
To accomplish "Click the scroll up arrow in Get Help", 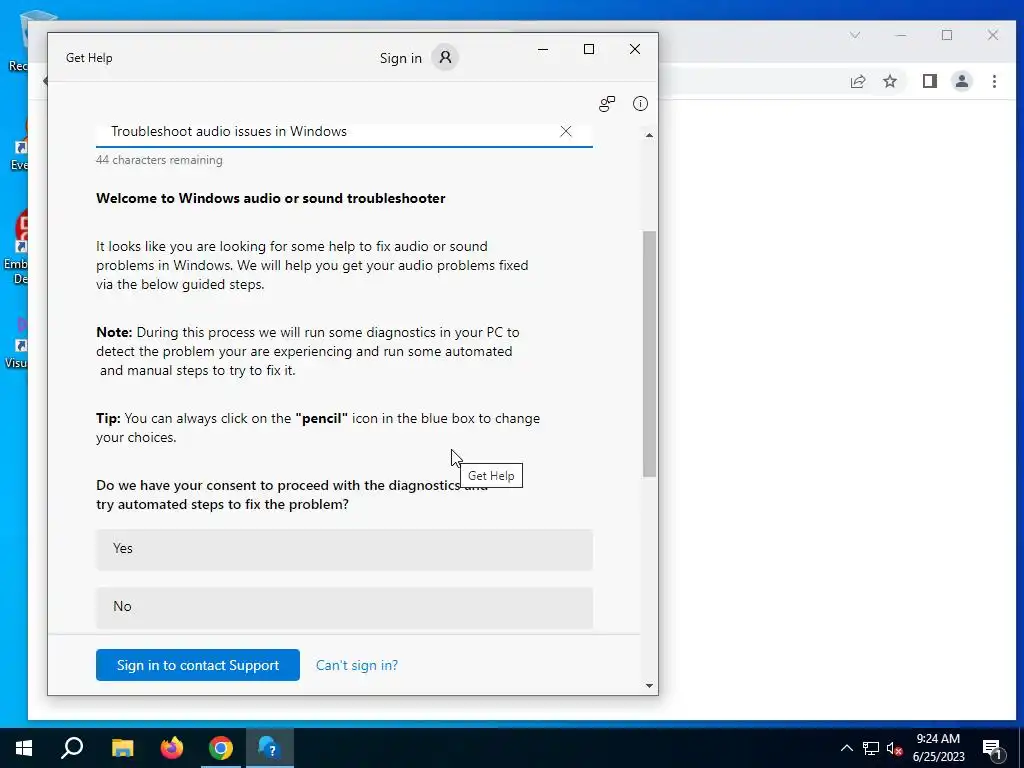I will click(x=649, y=135).
